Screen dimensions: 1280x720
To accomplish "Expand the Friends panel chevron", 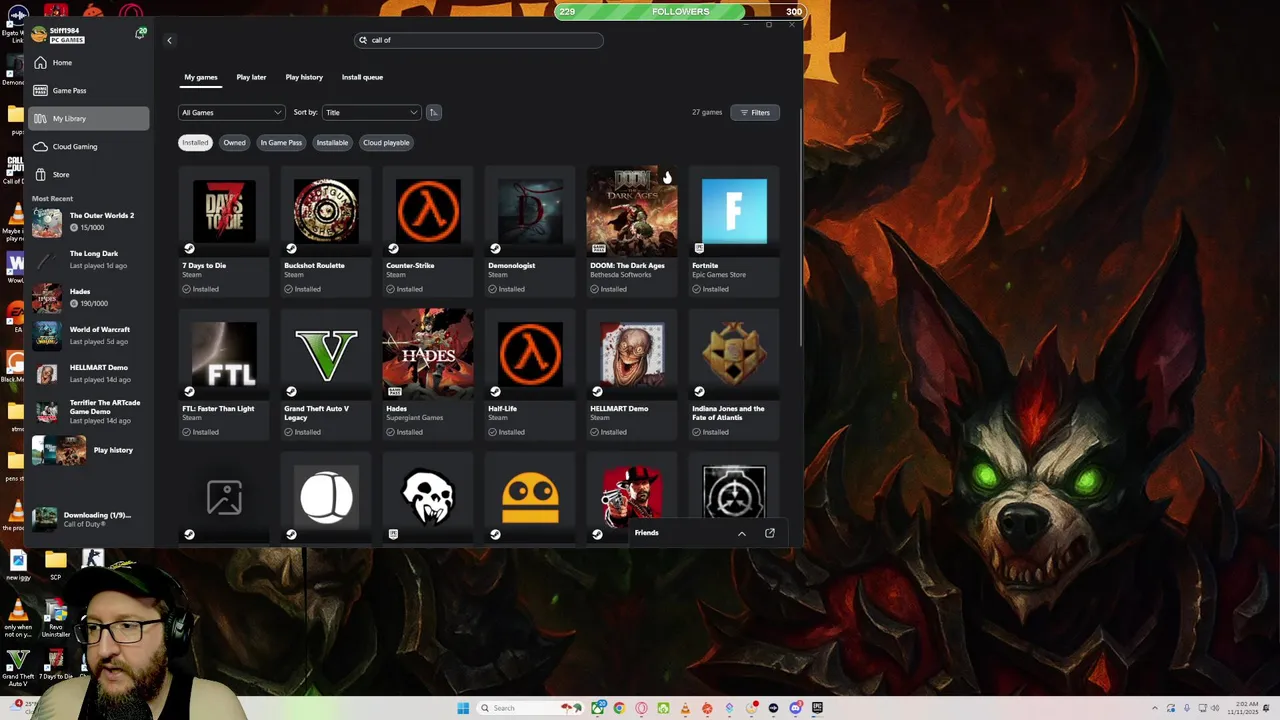I will pos(742,533).
